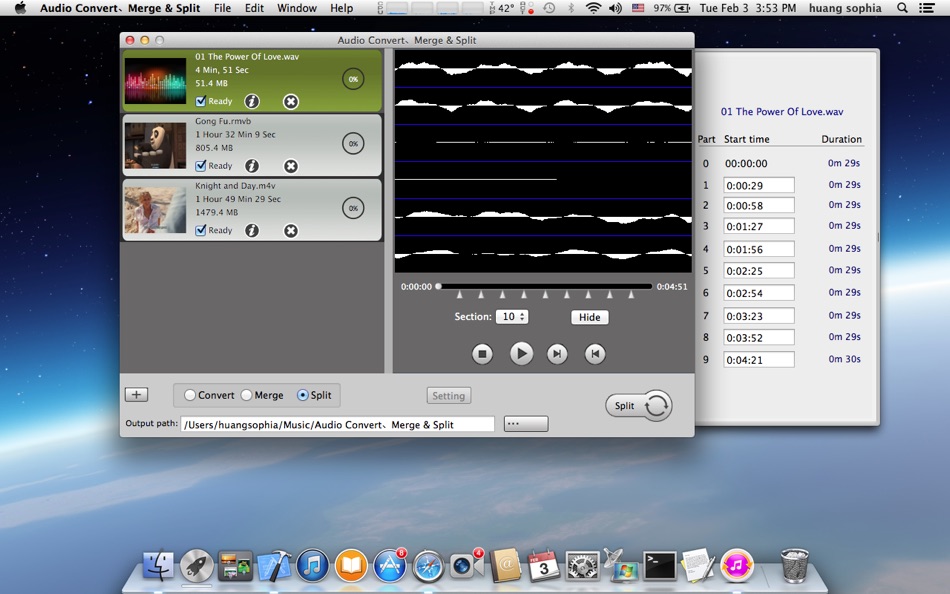Open iBooks from the Dock
Screen dimensions: 950x594
[x=351, y=566]
